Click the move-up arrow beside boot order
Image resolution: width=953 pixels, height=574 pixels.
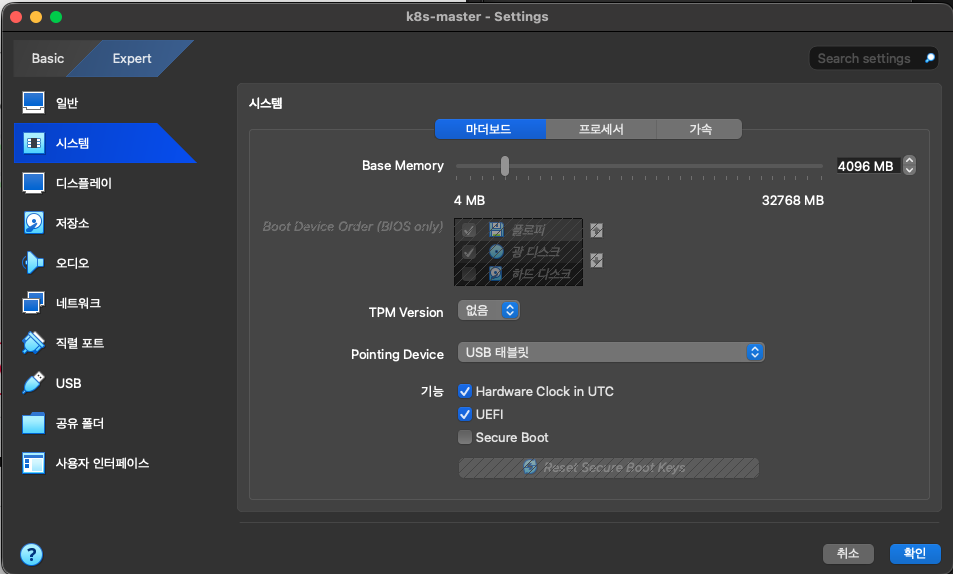596,230
